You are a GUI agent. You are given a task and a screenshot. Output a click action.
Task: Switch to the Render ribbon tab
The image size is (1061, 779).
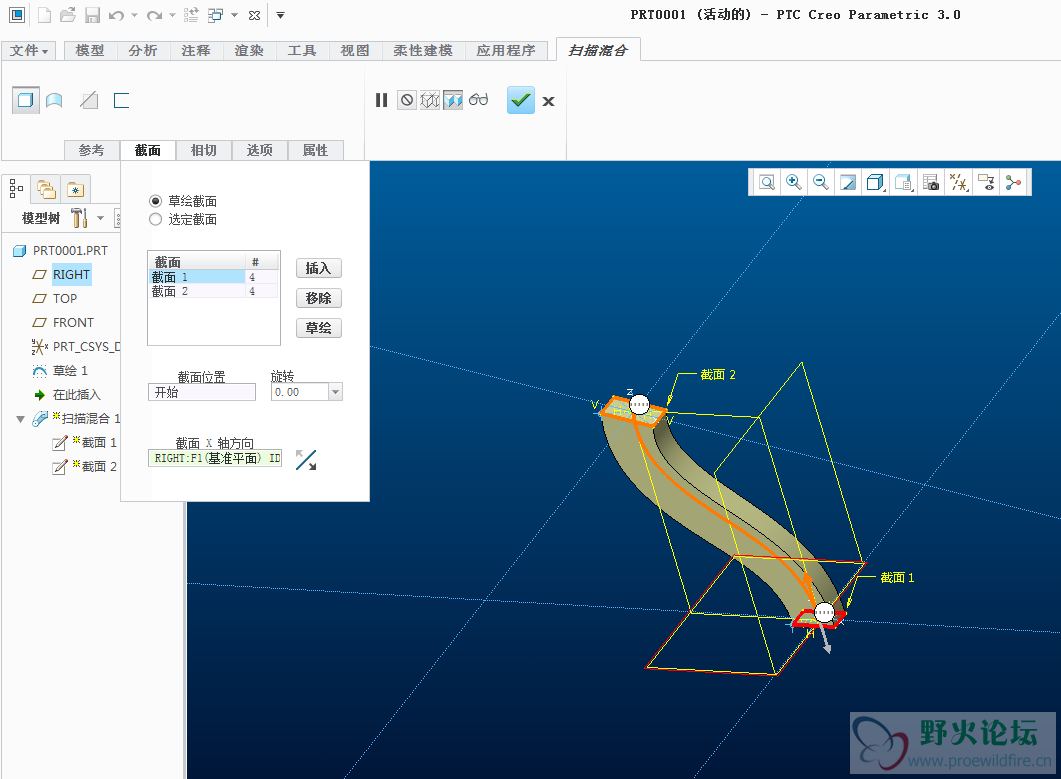[249, 51]
